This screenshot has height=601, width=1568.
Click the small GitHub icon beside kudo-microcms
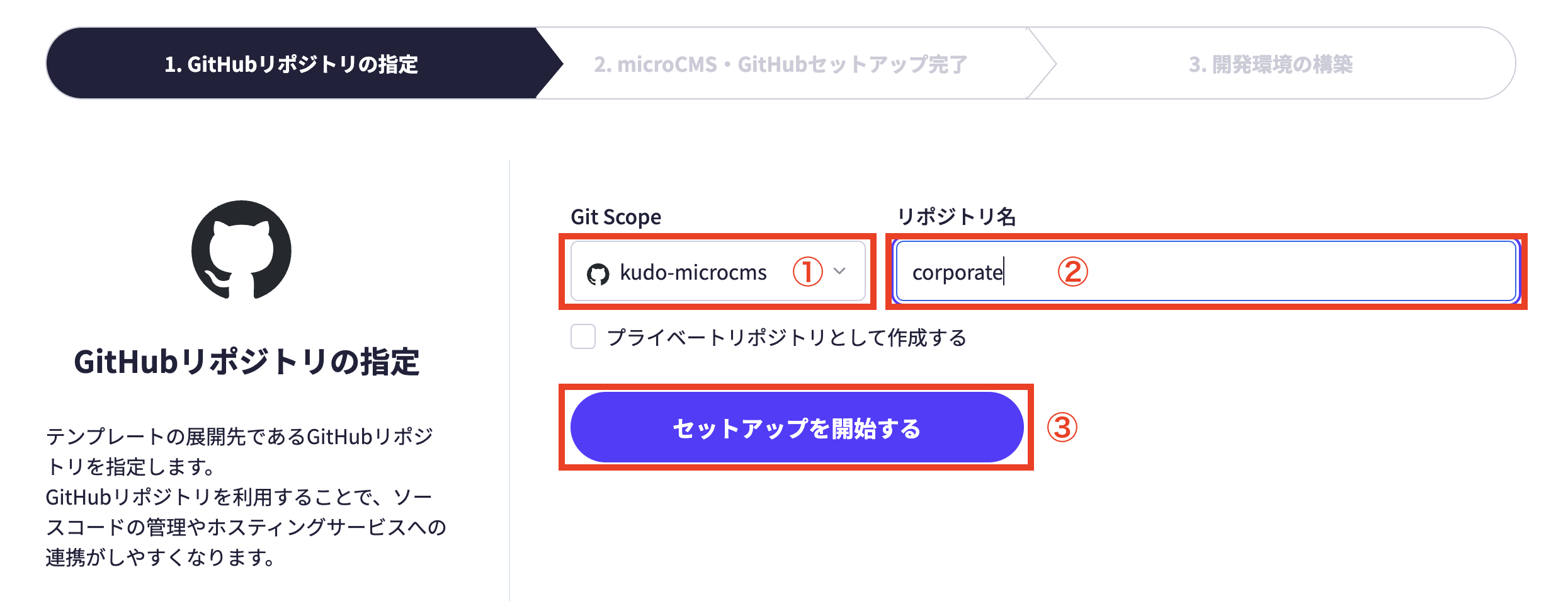point(598,274)
